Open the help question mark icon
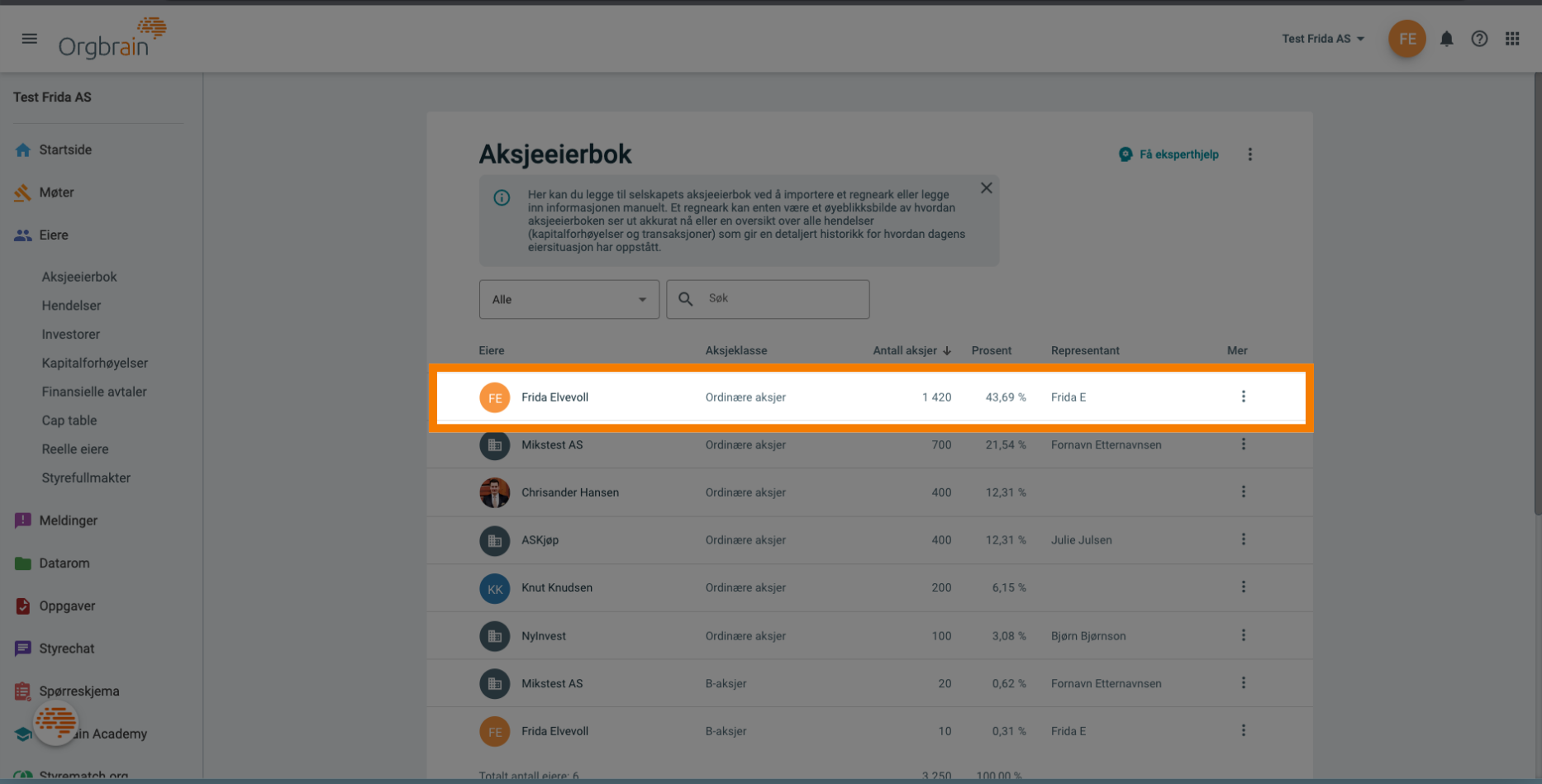 pyautogui.click(x=1479, y=39)
